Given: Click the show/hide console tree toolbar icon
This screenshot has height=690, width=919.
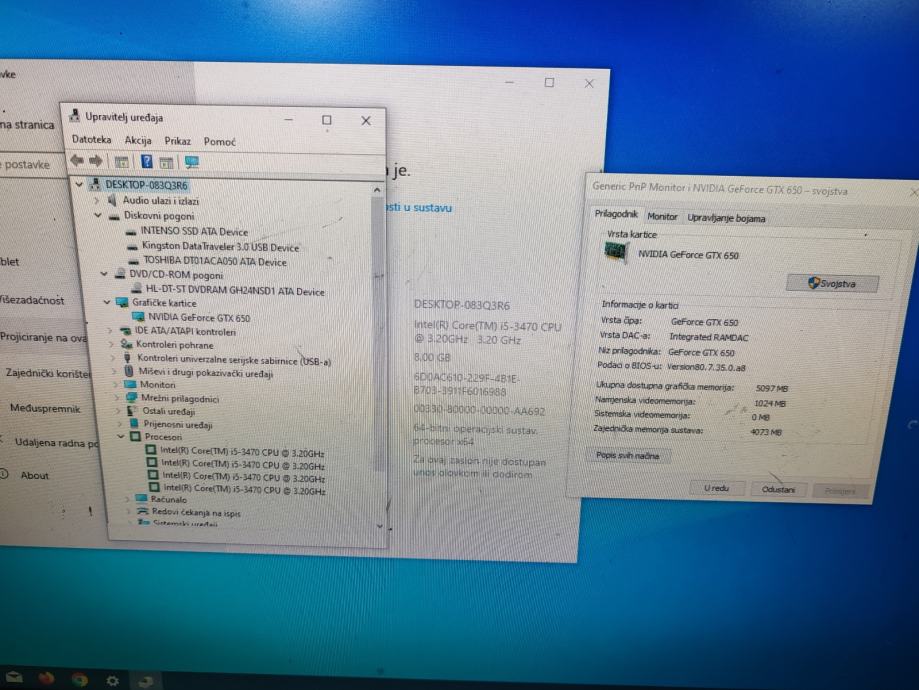Looking at the screenshot, I should 122,162.
